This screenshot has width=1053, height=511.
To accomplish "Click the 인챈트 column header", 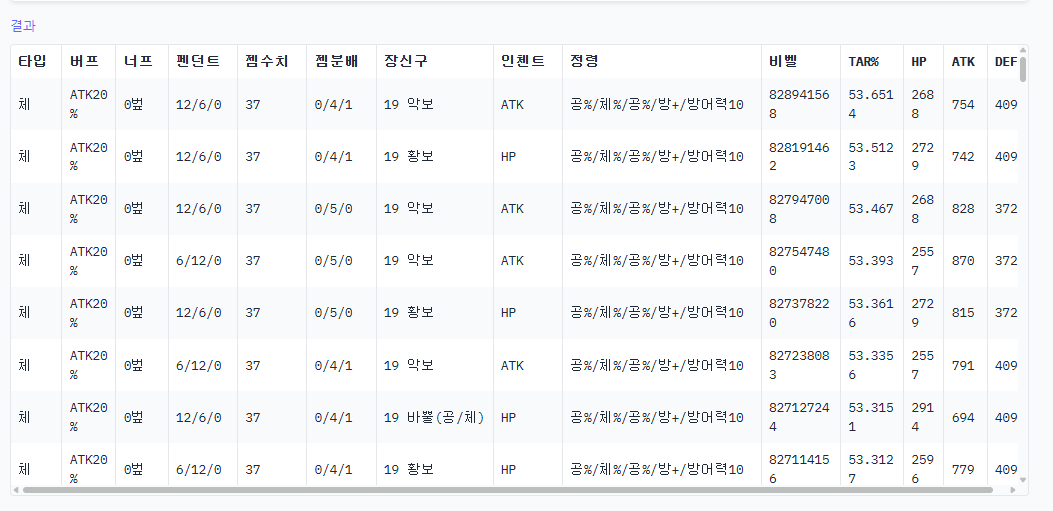I will [x=523, y=61].
